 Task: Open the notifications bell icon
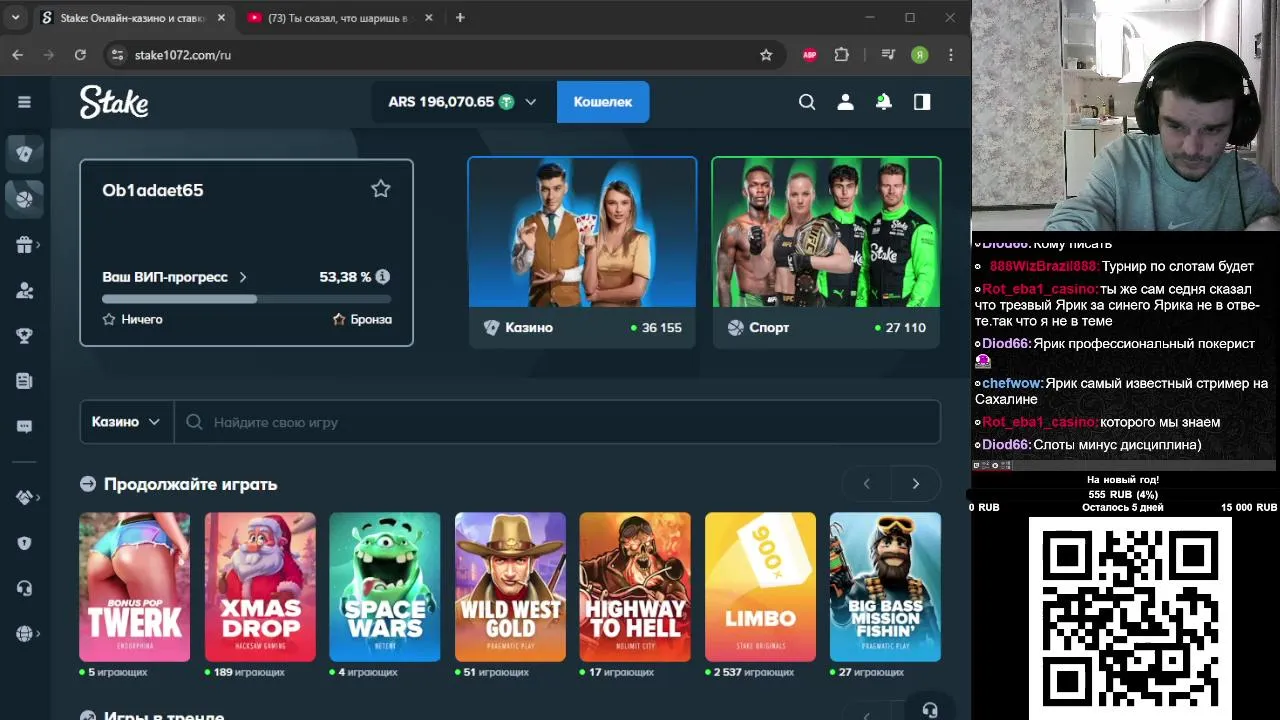pos(884,102)
